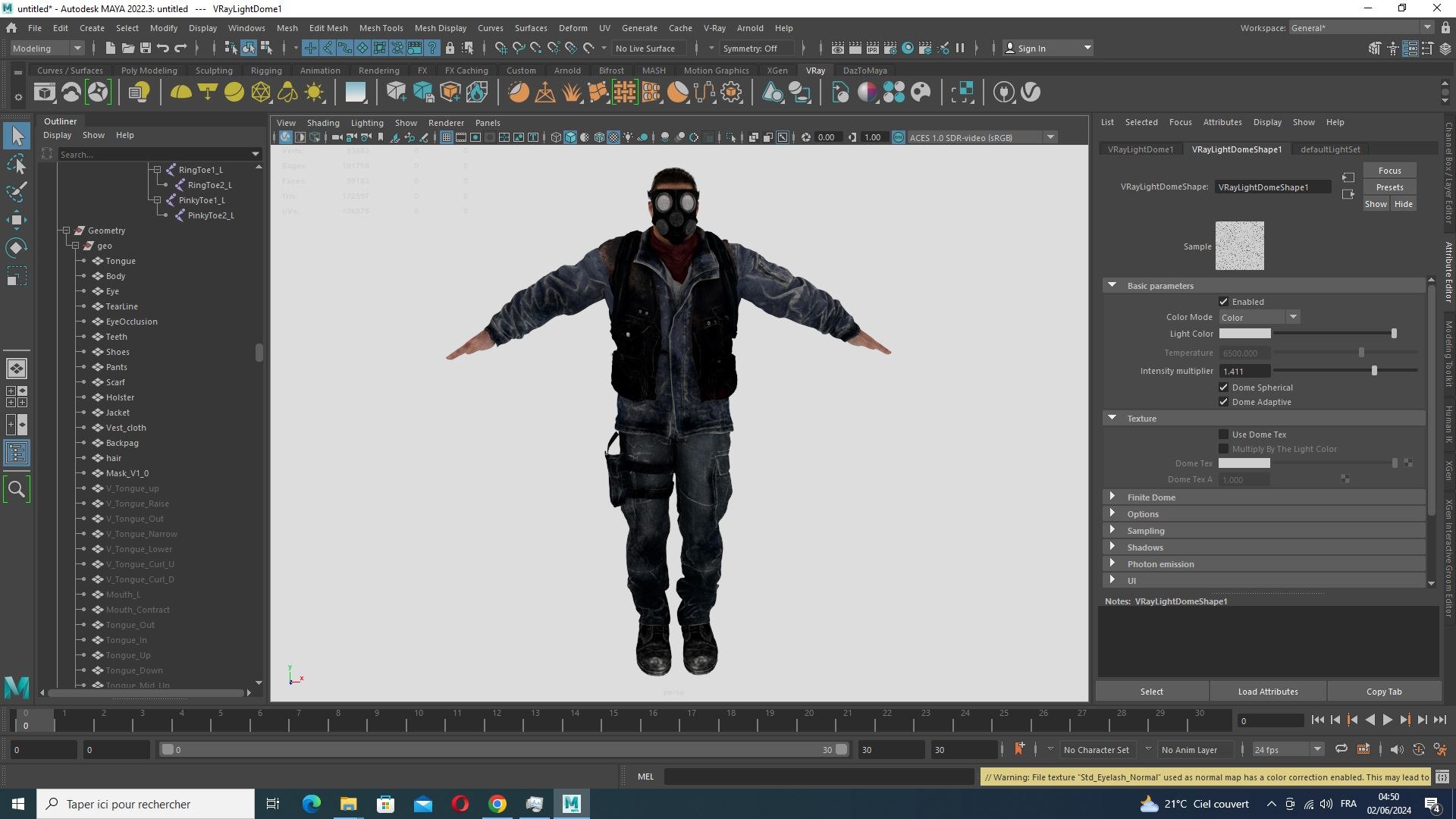
Task: Click the magnifier search icon in toolbox
Action: pyautogui.click(x=17, y=490)
